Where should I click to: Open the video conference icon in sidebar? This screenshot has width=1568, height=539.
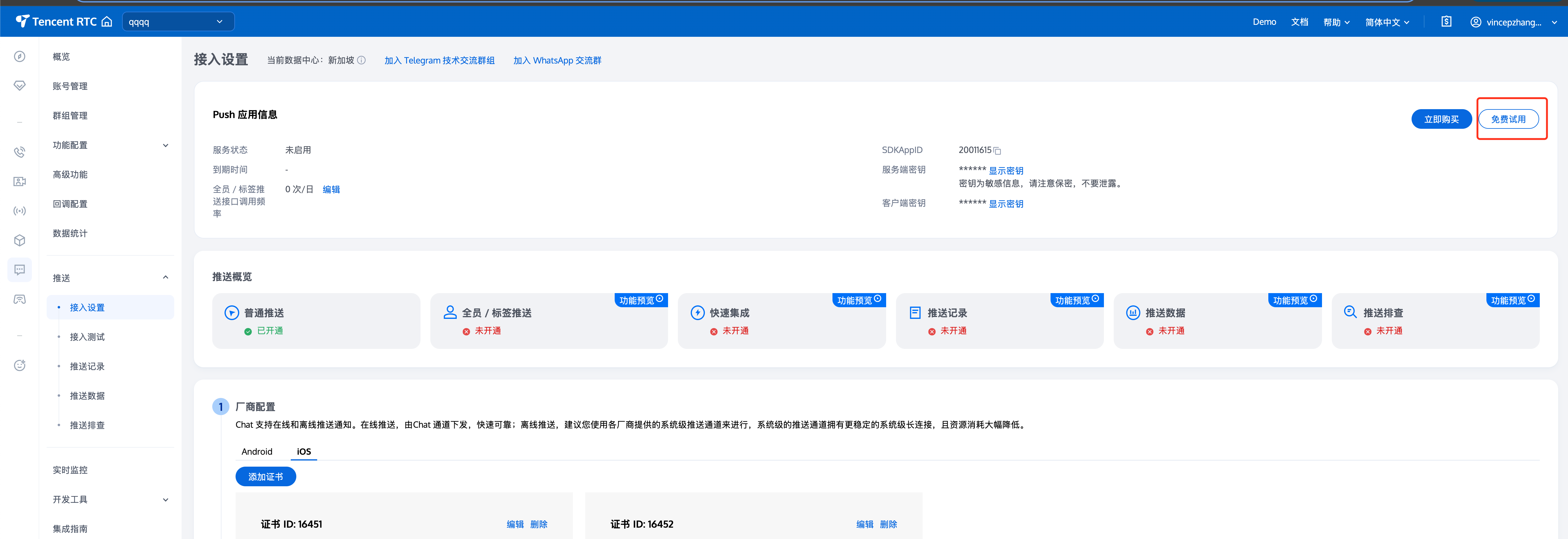20,181
